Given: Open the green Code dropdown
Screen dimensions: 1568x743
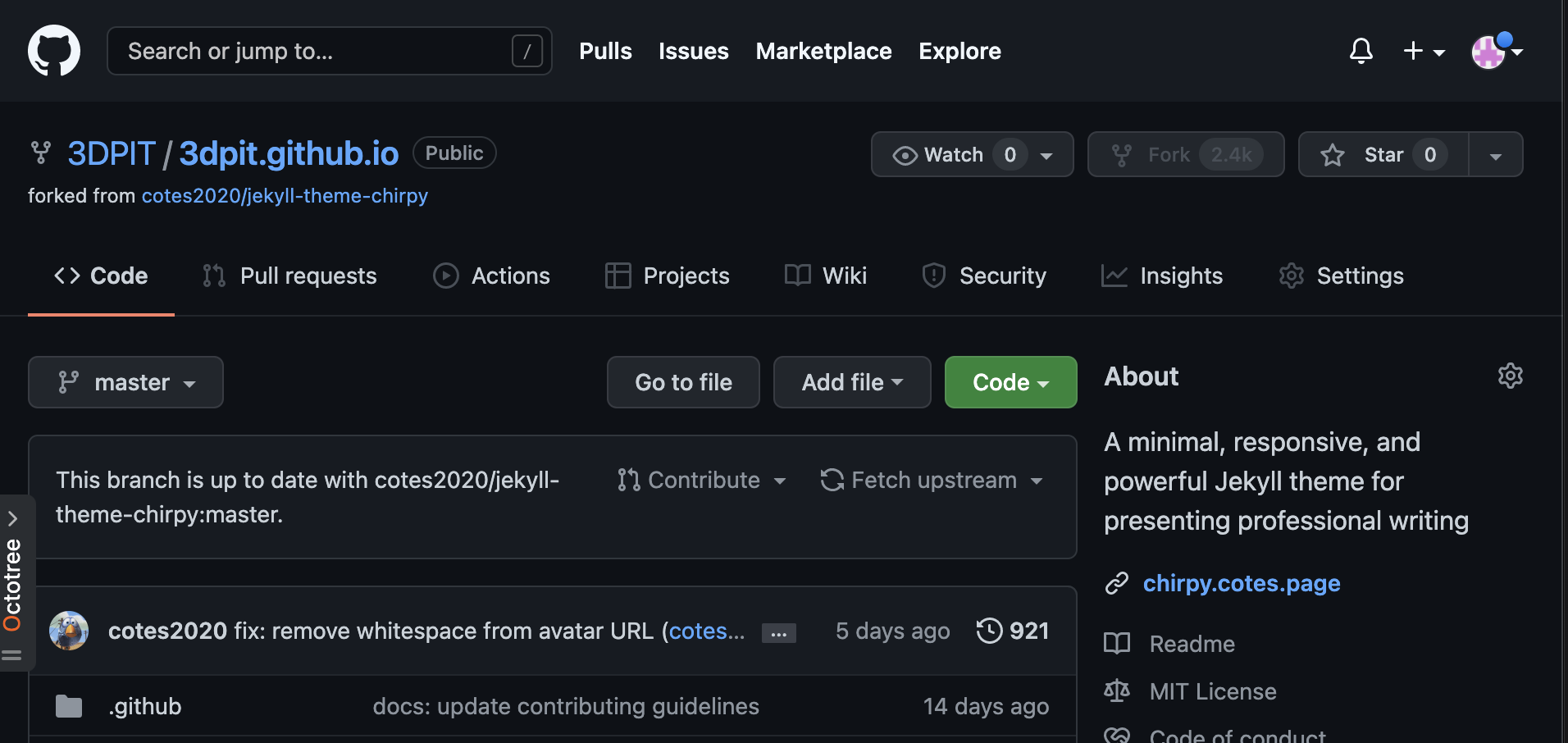Looking at the screenshot, I should click(x=1010, y=382).
